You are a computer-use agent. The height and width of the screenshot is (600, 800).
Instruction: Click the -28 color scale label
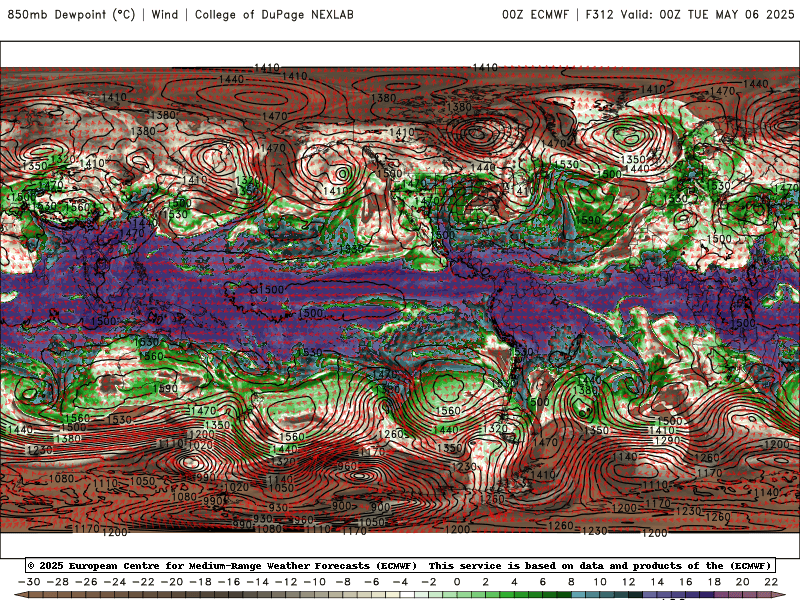click(x=58, y=582)
